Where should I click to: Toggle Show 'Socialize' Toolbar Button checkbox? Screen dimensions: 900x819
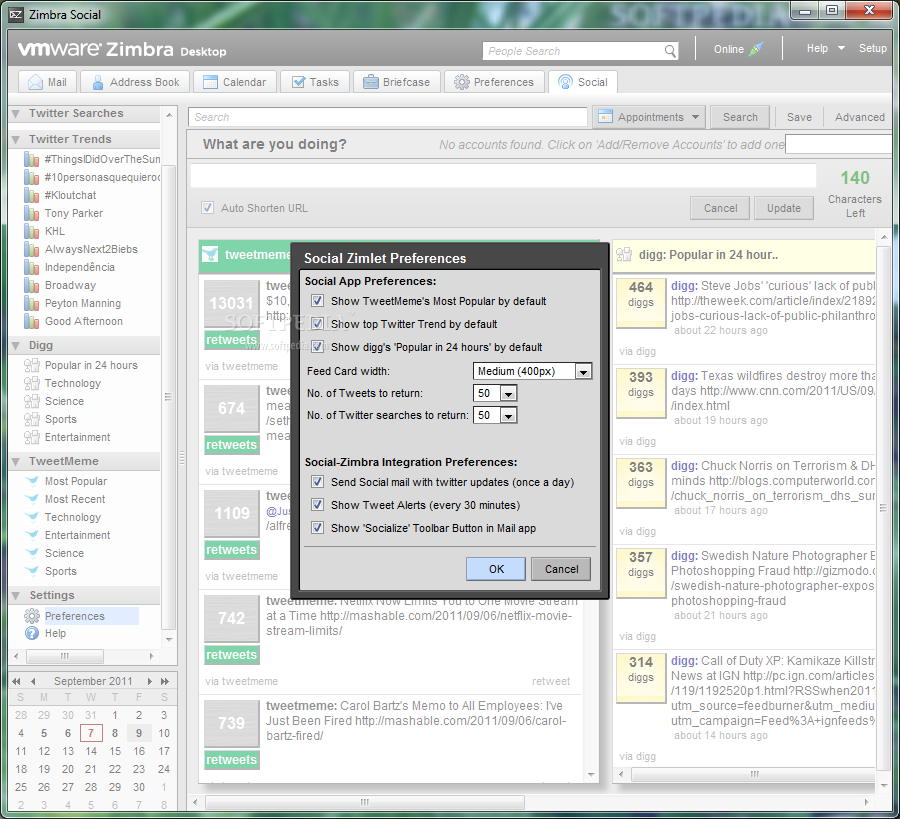click(x=317, y=527)
